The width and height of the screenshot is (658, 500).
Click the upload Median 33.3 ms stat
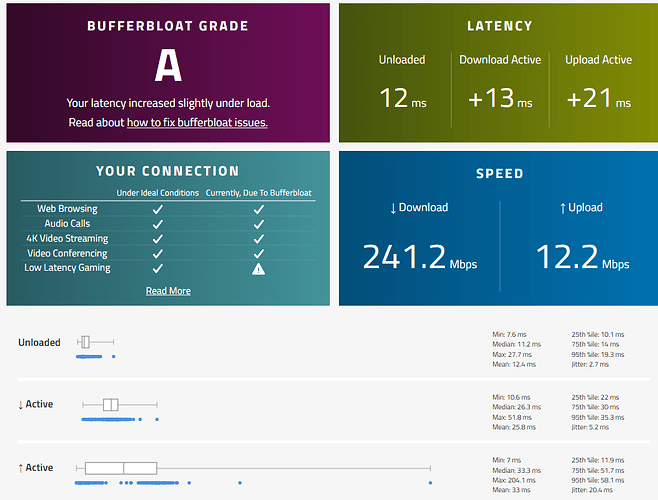(x=517, y=471)
